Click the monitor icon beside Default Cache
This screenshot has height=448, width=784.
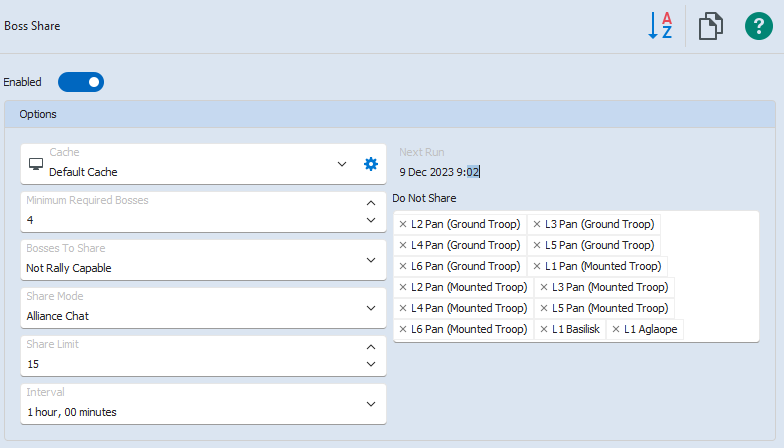(36, 164)
